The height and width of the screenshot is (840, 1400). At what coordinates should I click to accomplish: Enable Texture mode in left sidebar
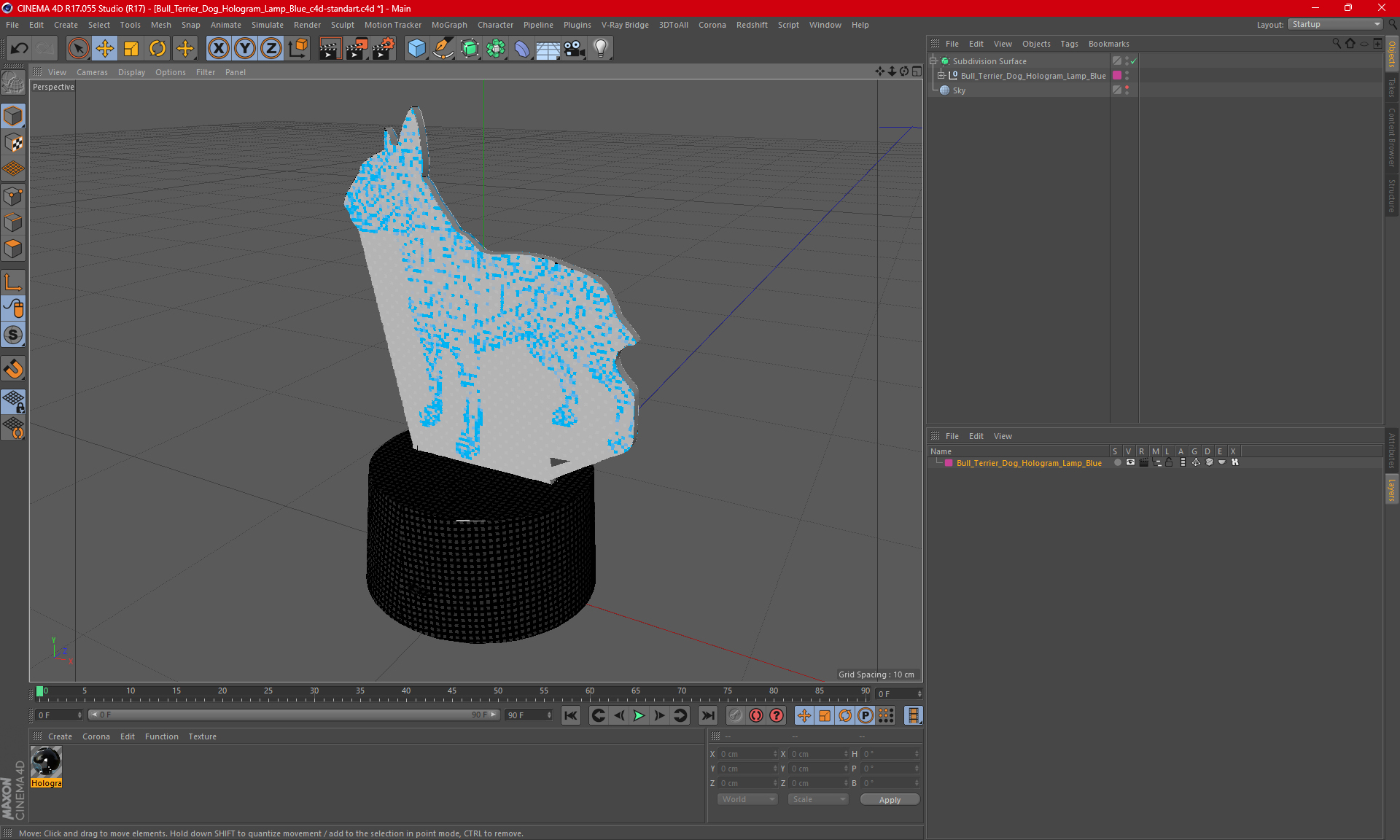13,143
